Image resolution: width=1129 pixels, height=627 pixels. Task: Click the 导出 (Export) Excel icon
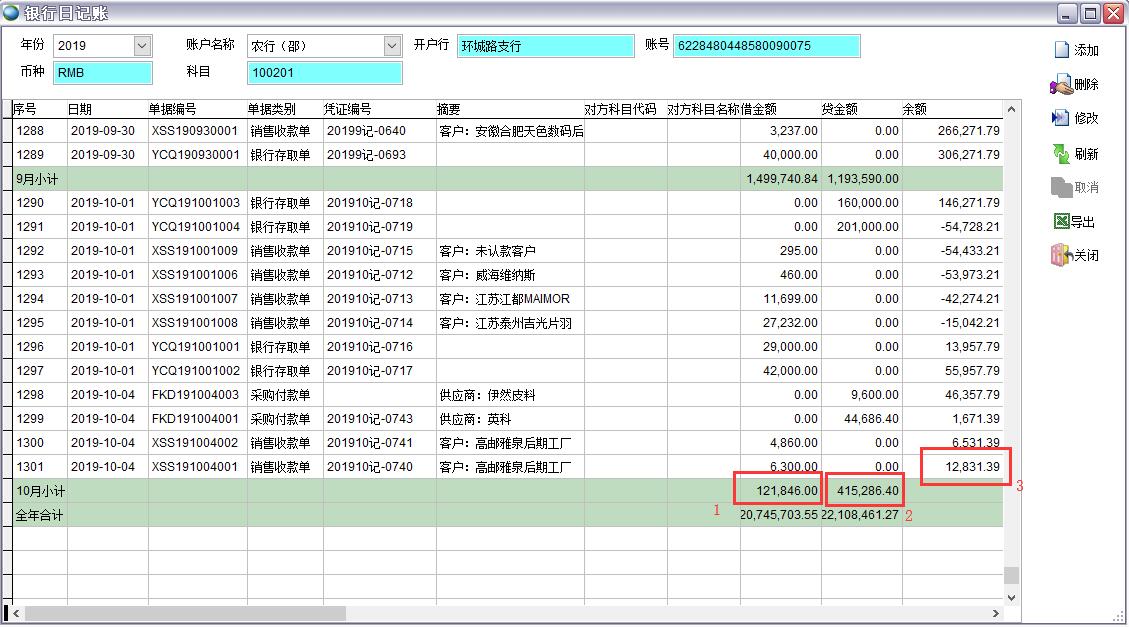pyautogui.click(x=1061, y=222)
